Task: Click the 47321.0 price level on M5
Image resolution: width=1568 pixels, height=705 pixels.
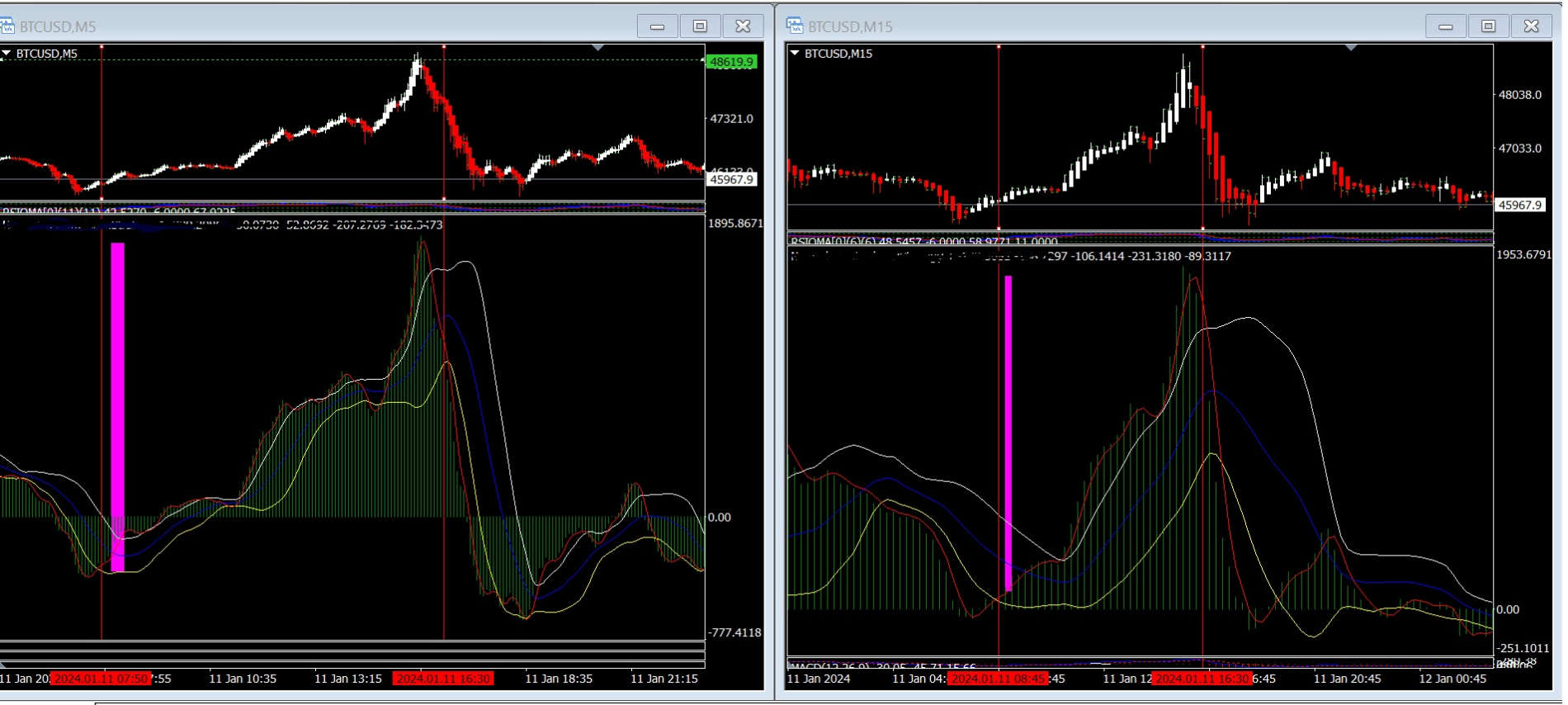Action: [x=732, y=119]
